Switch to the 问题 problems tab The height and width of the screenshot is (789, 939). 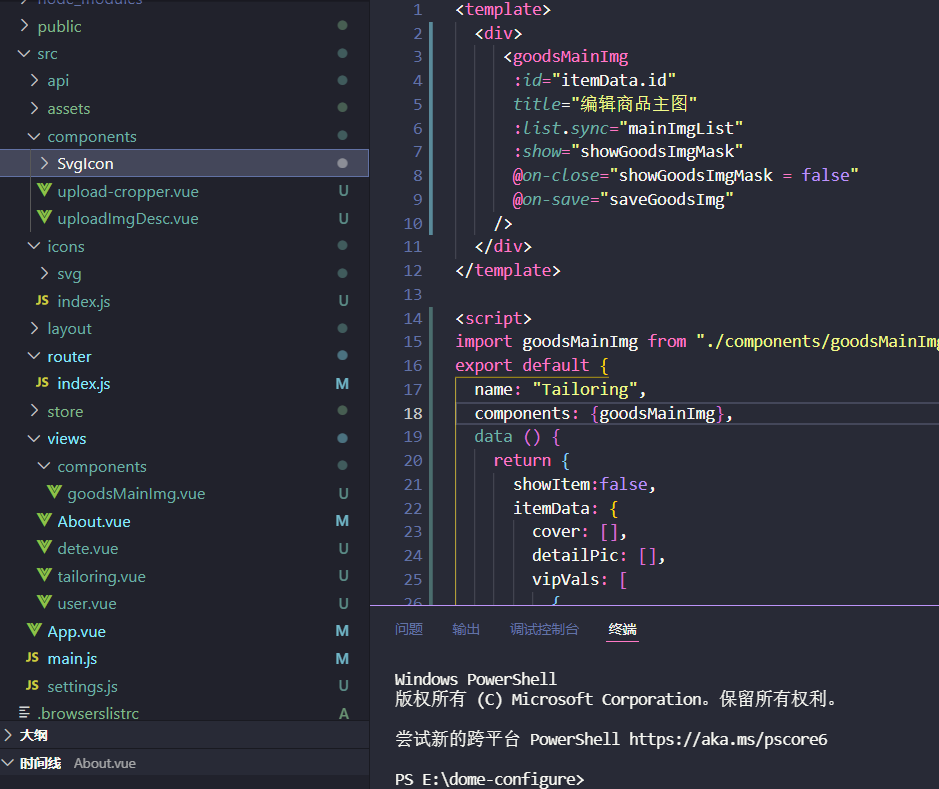click(409, 629)
